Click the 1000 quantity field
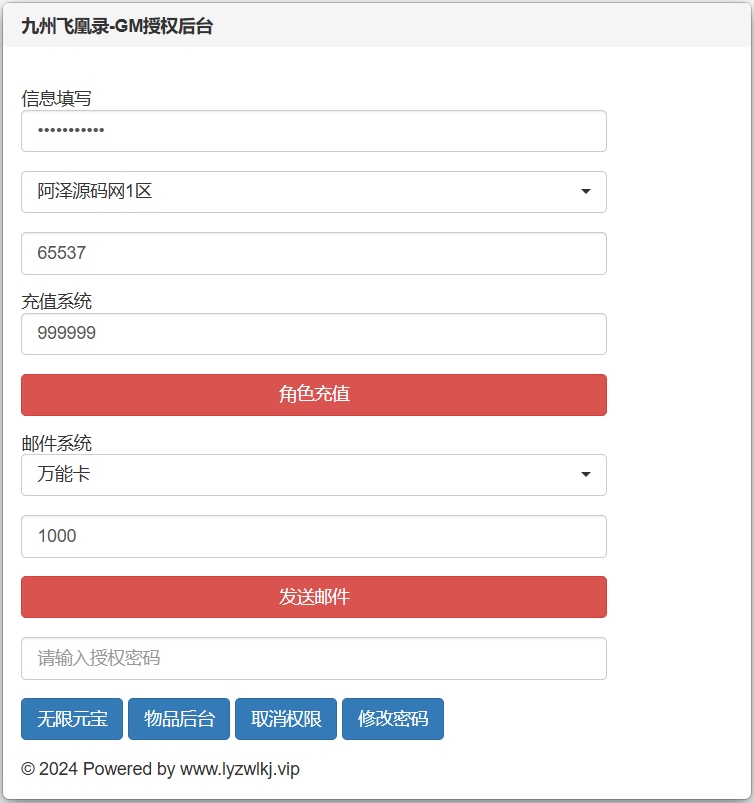The image size is (754, 803). (x=313, y=537)
